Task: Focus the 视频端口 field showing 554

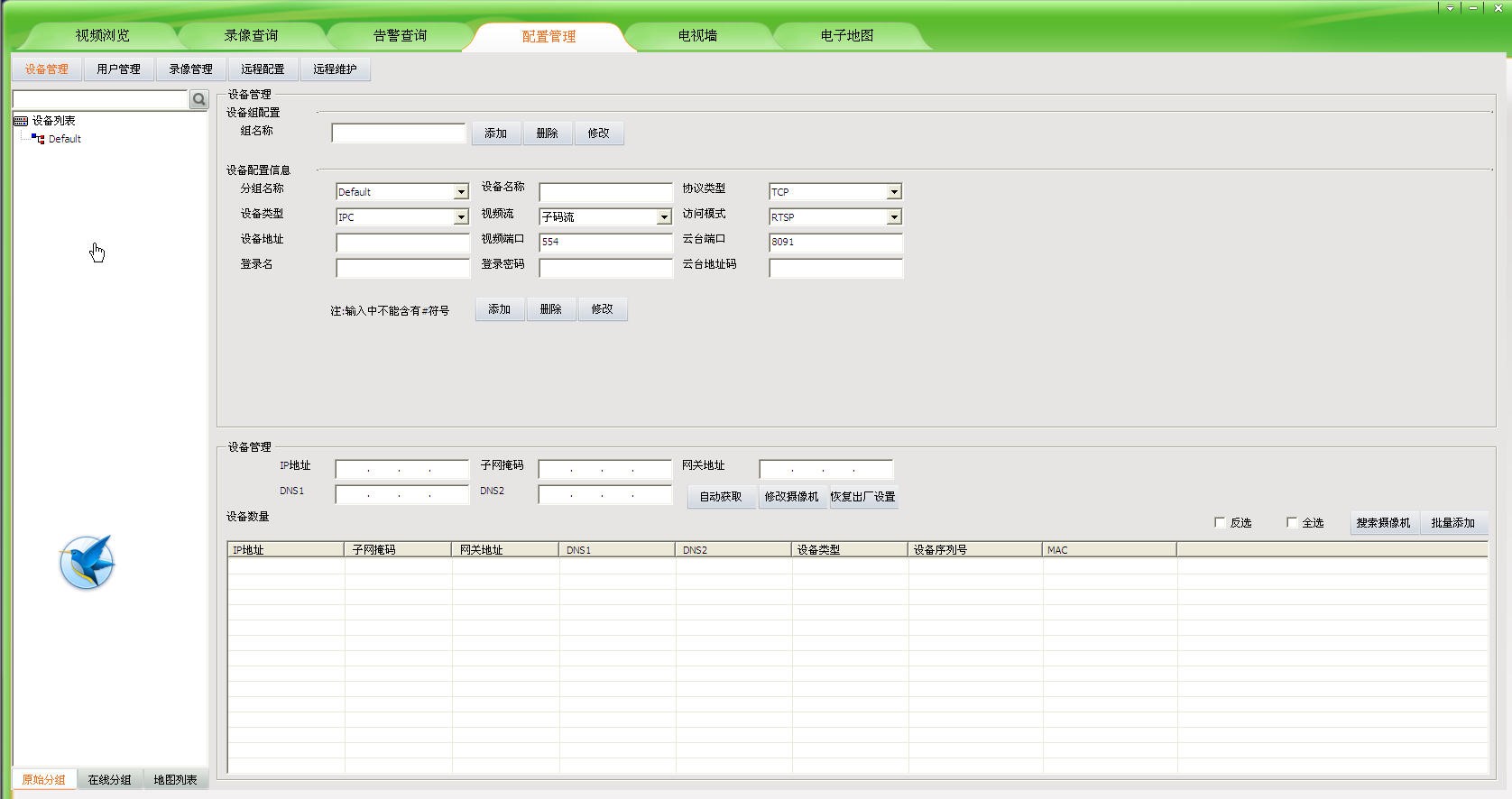Action: tap(604, 242)
